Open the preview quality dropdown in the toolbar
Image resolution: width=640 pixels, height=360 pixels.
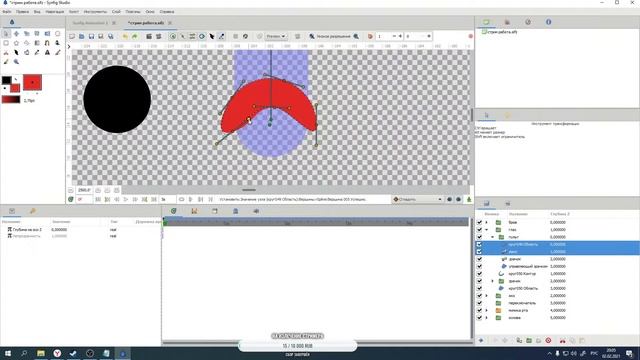[276, 36]
